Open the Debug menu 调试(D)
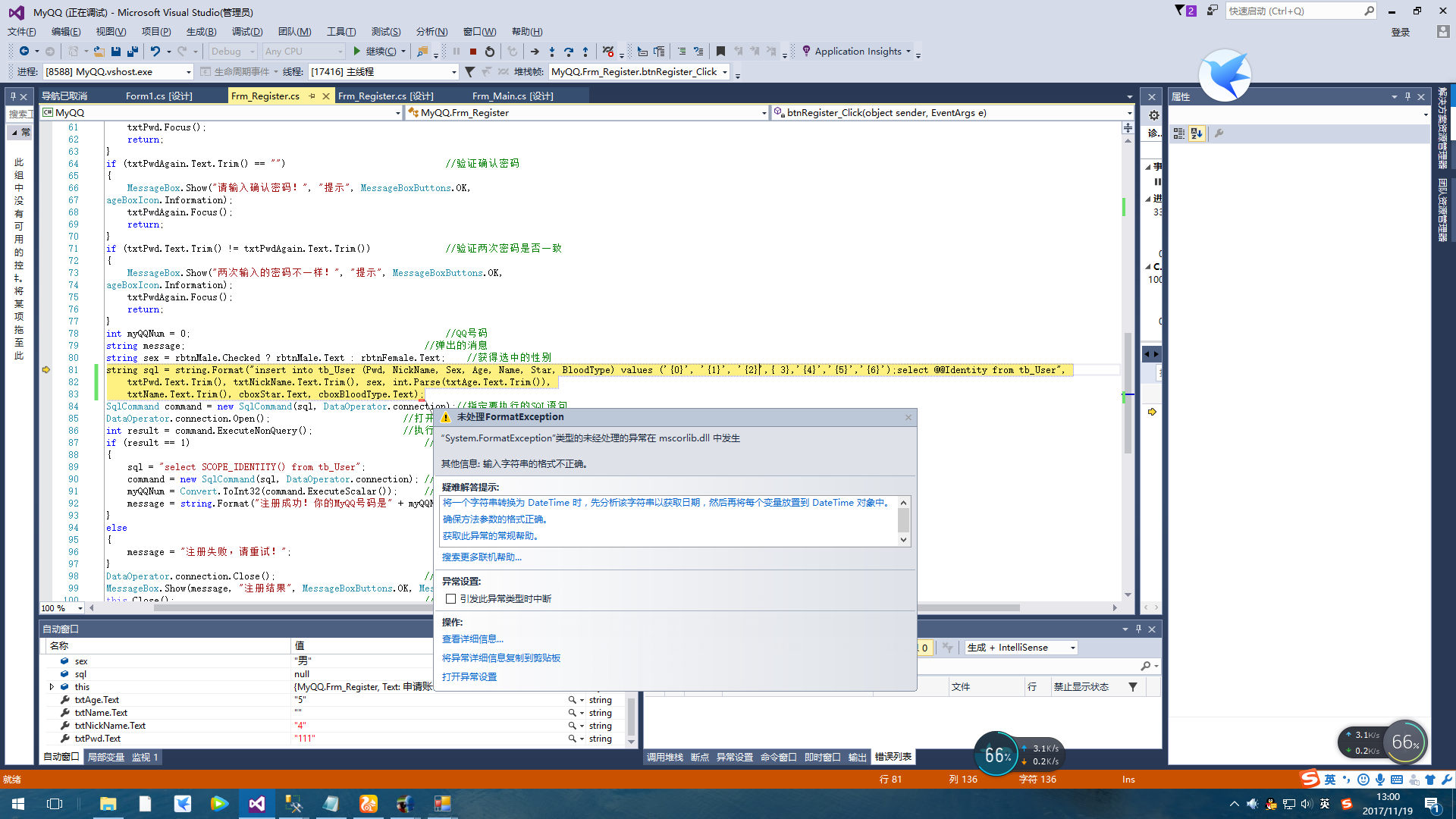1456x819 pixels. point(247,31)
